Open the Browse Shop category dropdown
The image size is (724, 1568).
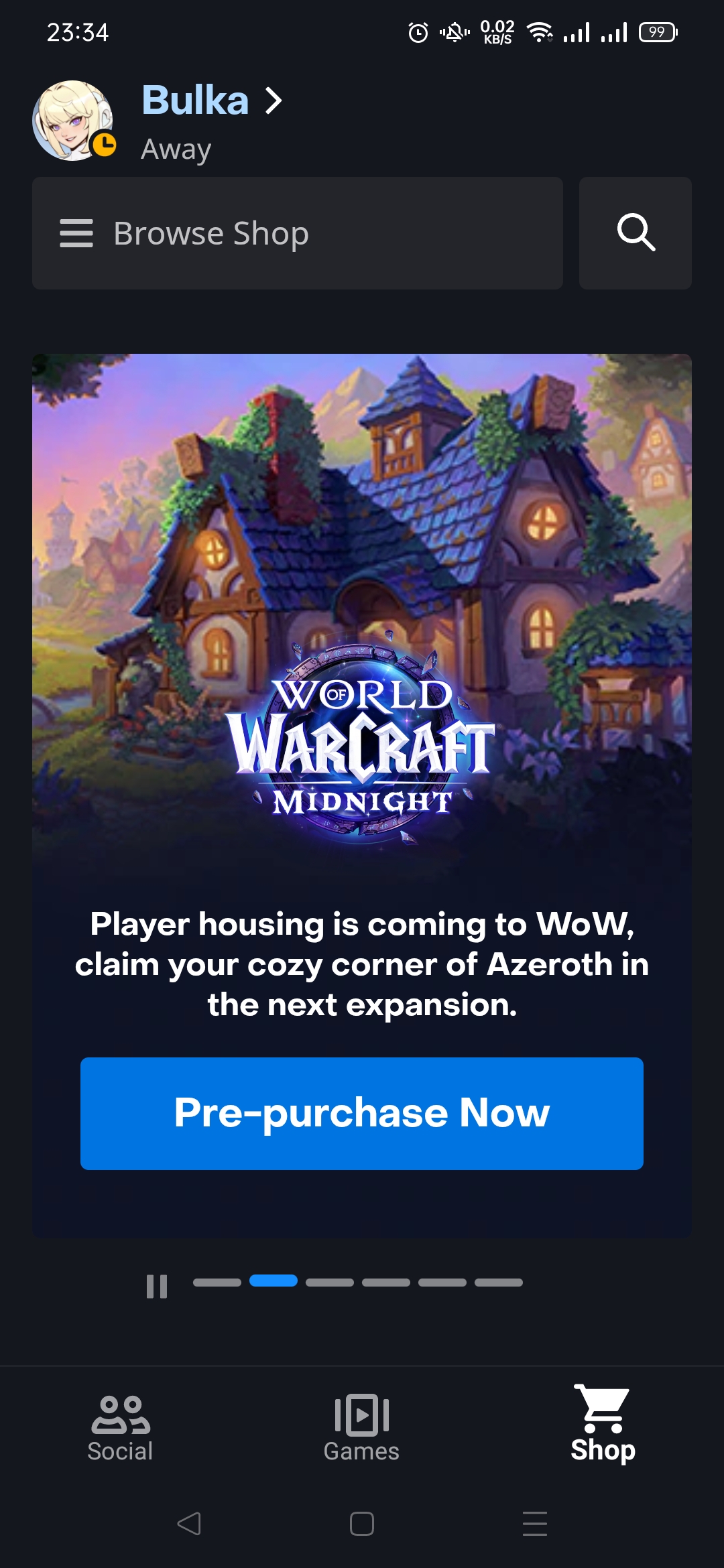pyautogui.click(x=298, y=233)
